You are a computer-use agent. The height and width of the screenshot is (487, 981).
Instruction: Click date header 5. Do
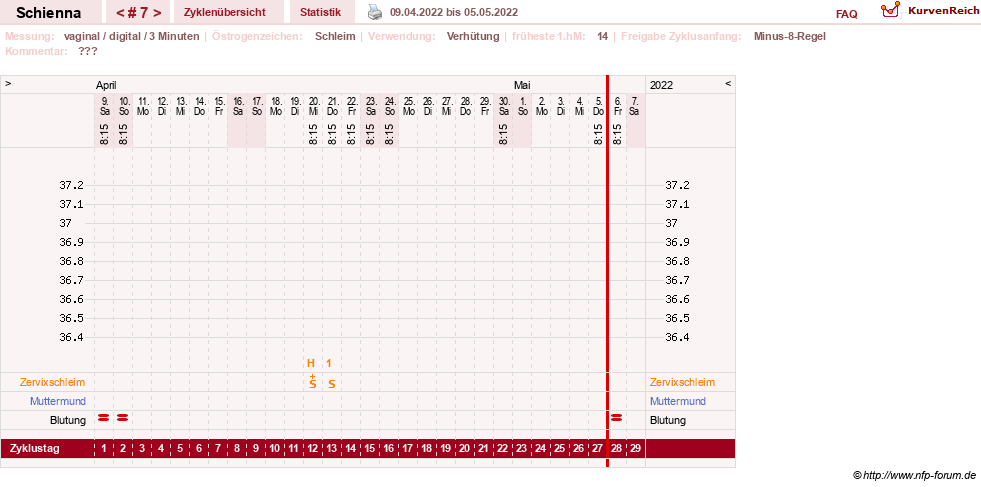[x=598, y=105]
